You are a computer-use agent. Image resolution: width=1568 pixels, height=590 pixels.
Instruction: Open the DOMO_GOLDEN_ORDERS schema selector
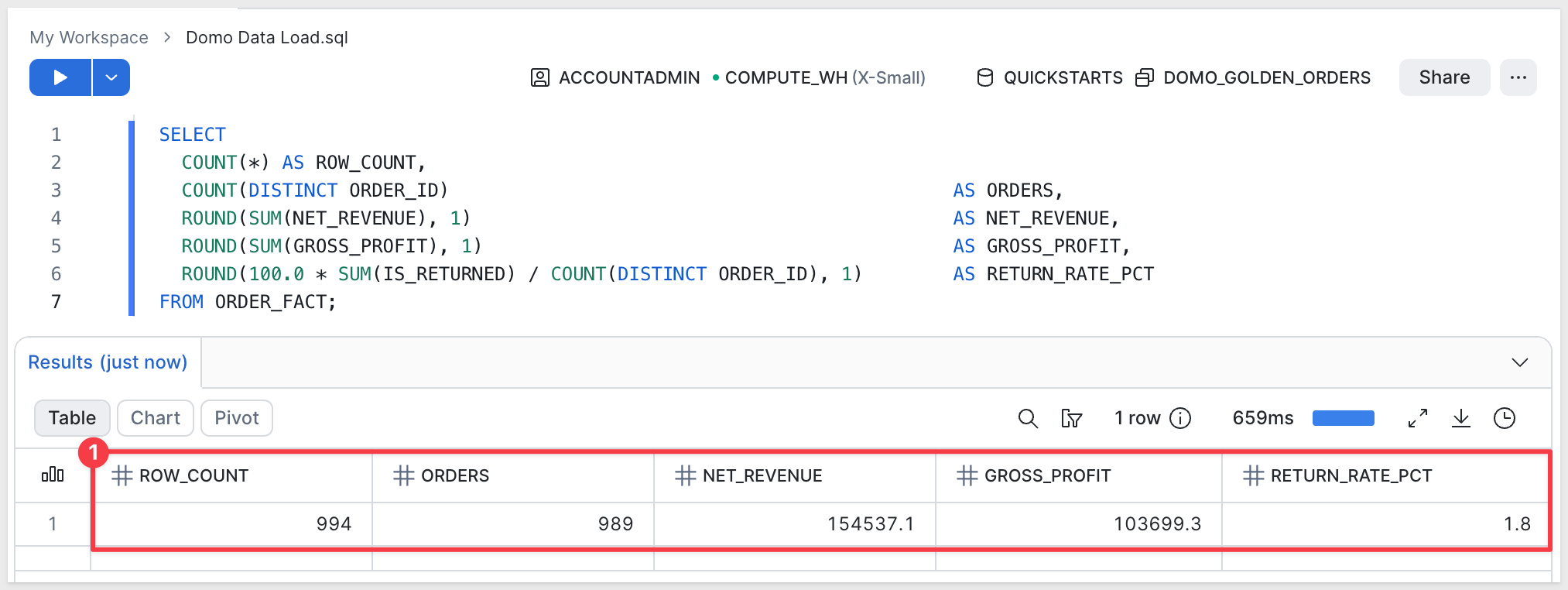coord(1267,77)
